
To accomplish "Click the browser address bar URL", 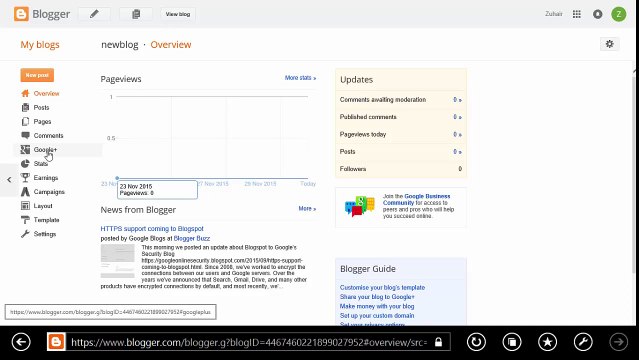I will point(249,342).
